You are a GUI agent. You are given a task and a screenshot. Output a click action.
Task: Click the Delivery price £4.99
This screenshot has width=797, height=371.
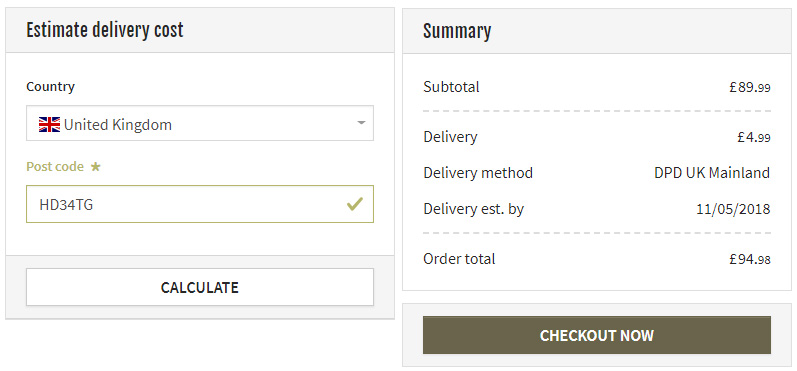point(754,137)
